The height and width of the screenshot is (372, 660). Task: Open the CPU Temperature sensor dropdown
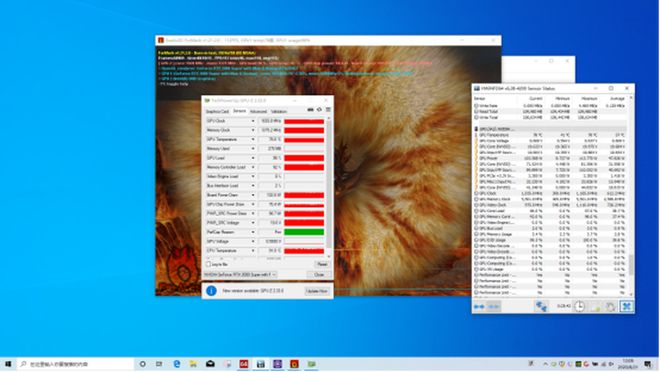coord(253,250)
